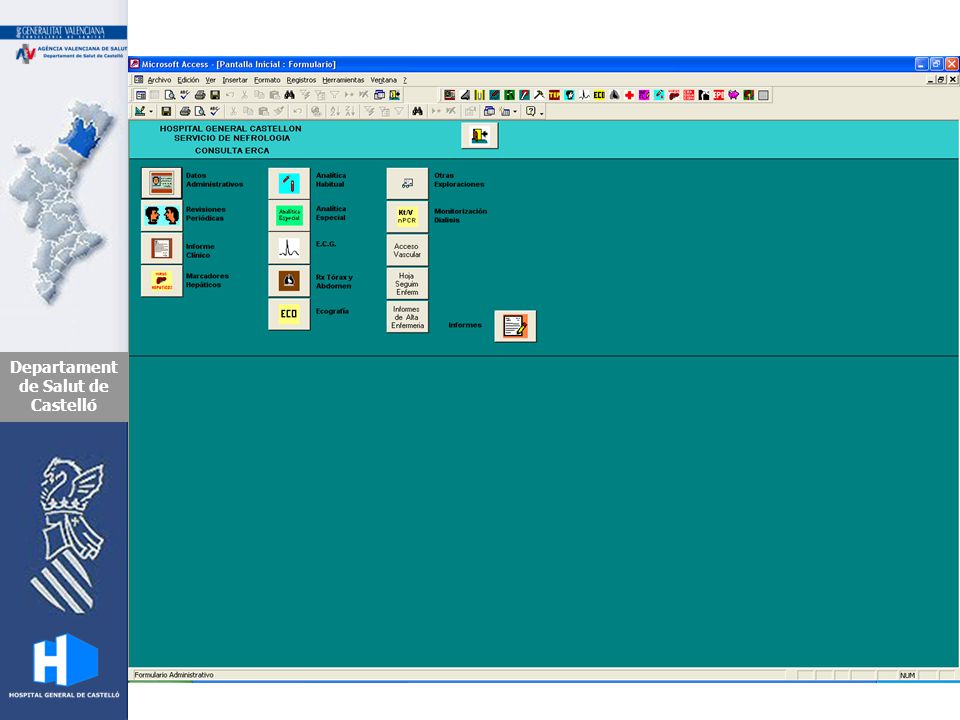
Task: Open the Analítica Habitual test-tube button
Action: click(289, 183)
